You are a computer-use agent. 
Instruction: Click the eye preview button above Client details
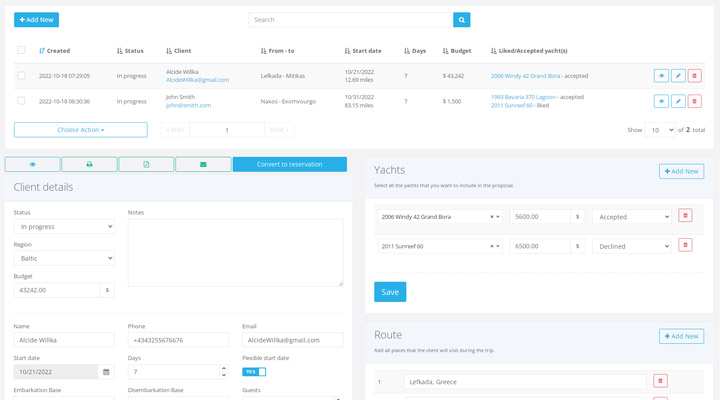pos(32,164)
